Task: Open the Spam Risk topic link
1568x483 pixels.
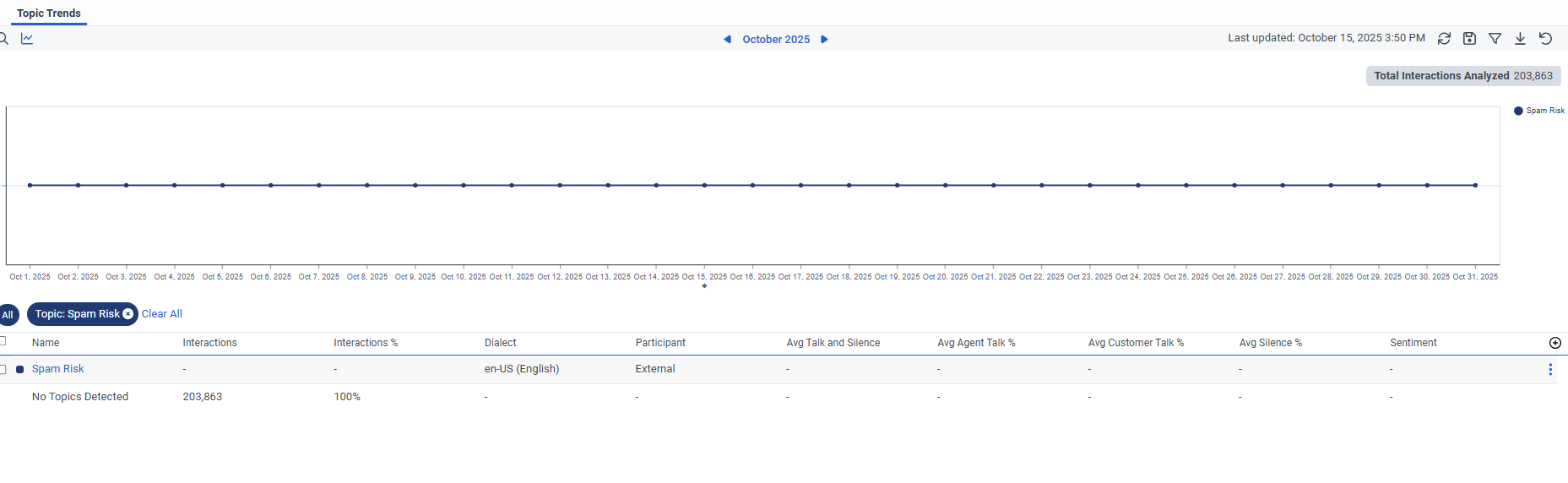Action: coord(58,369)
